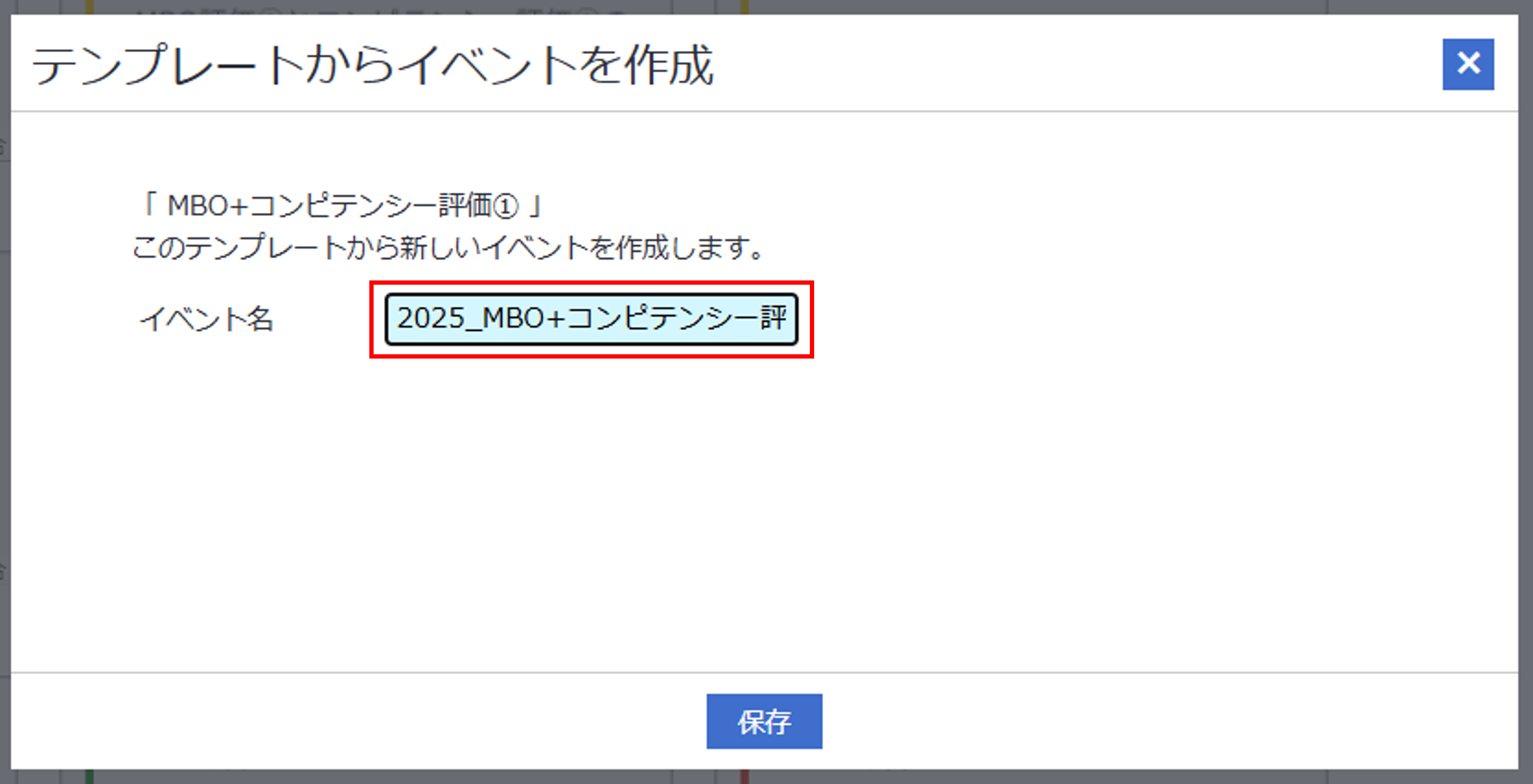This screenshot has height=784, width=1533.
Task: Select the dialog title テンプレートからイベントを作成
Action: click(x=373, y=64)
